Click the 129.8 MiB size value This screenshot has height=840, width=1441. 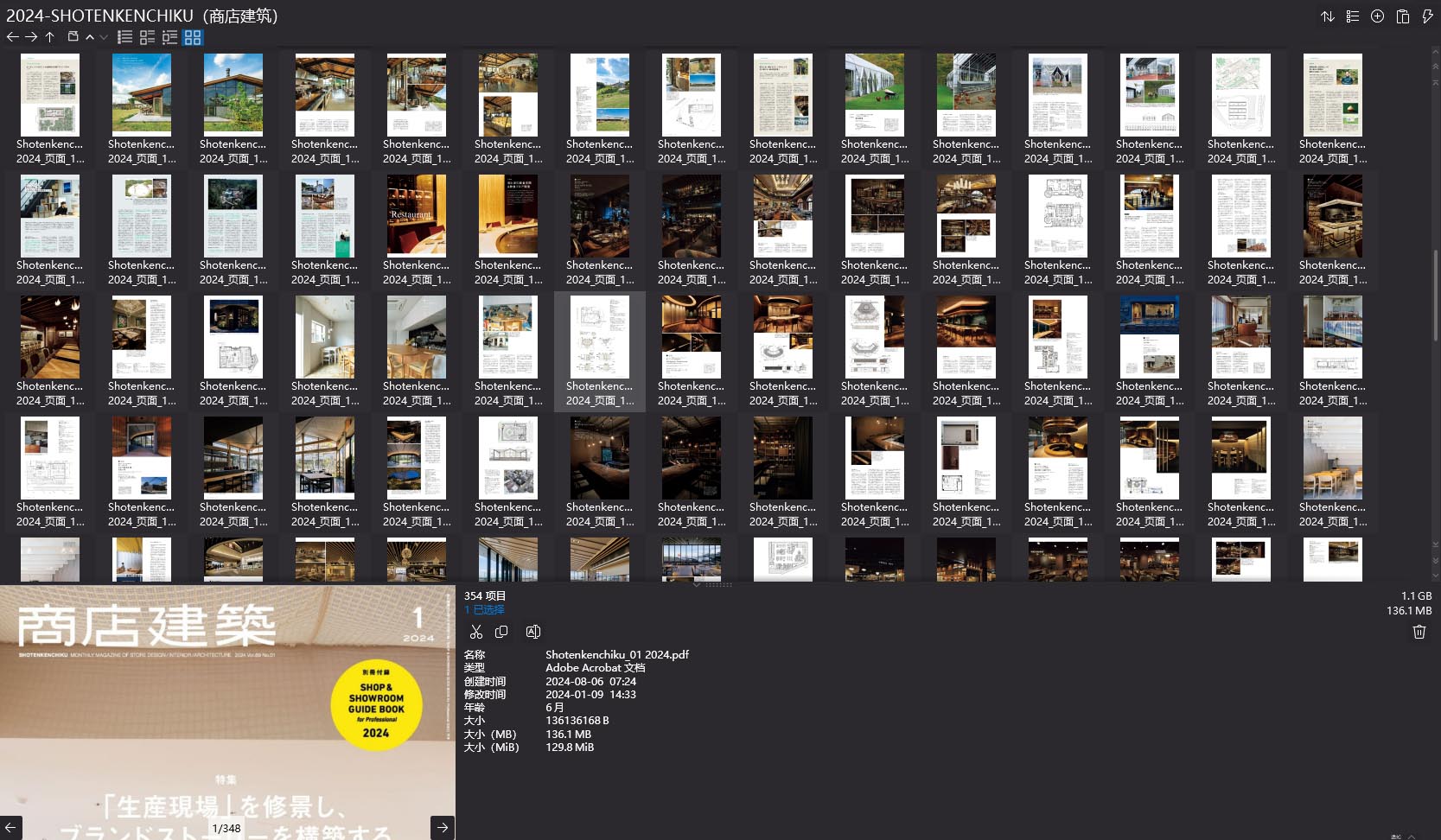pyautogui.click(x=570, y=747)
